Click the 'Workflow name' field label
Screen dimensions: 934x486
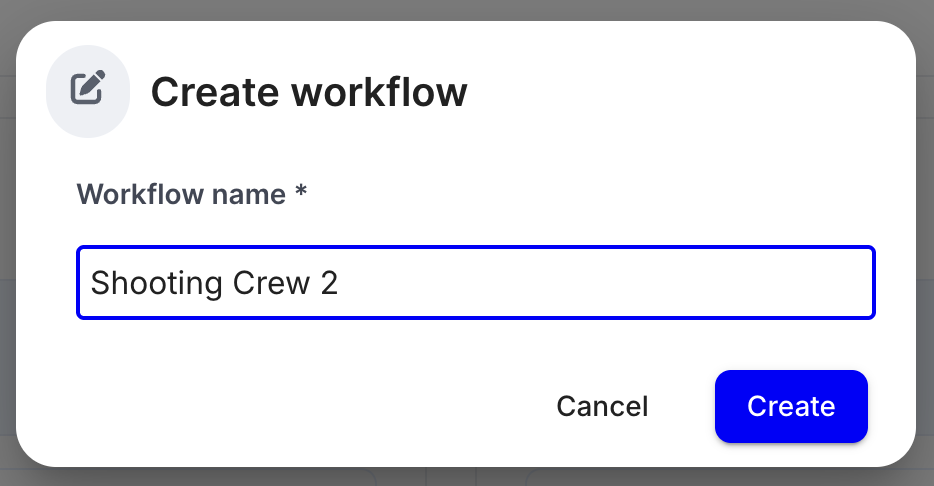pyautogui.click(x=181, y=194)
